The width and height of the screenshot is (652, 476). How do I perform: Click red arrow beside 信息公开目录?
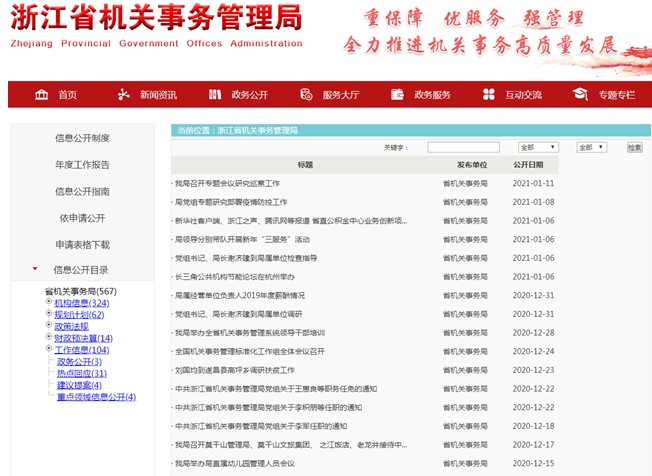click(36, 269)
